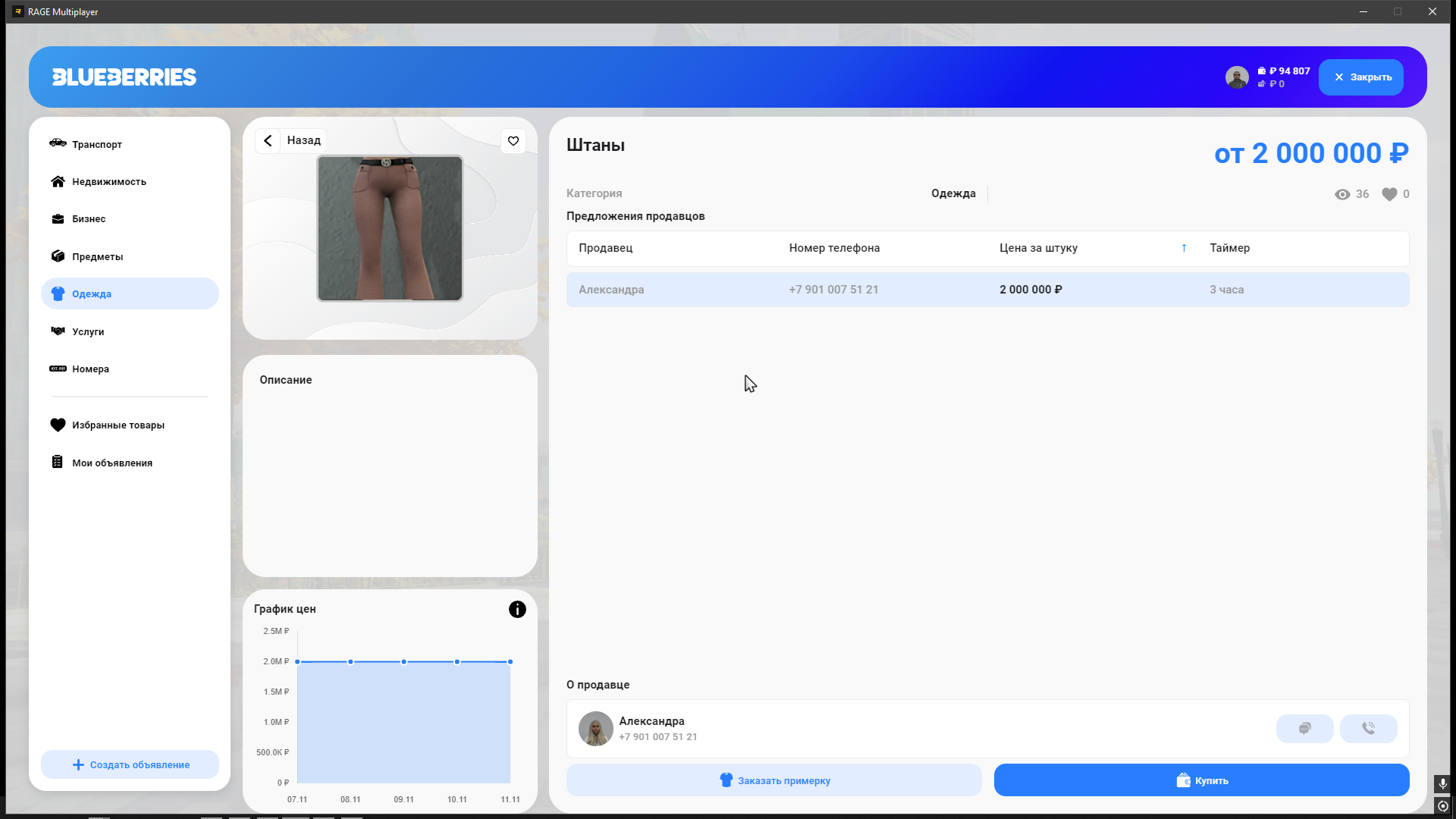Click the pants preview thumbnail image
This screenshot has height=819, width=1456.
pyautogui.click(x=390, y=228)
